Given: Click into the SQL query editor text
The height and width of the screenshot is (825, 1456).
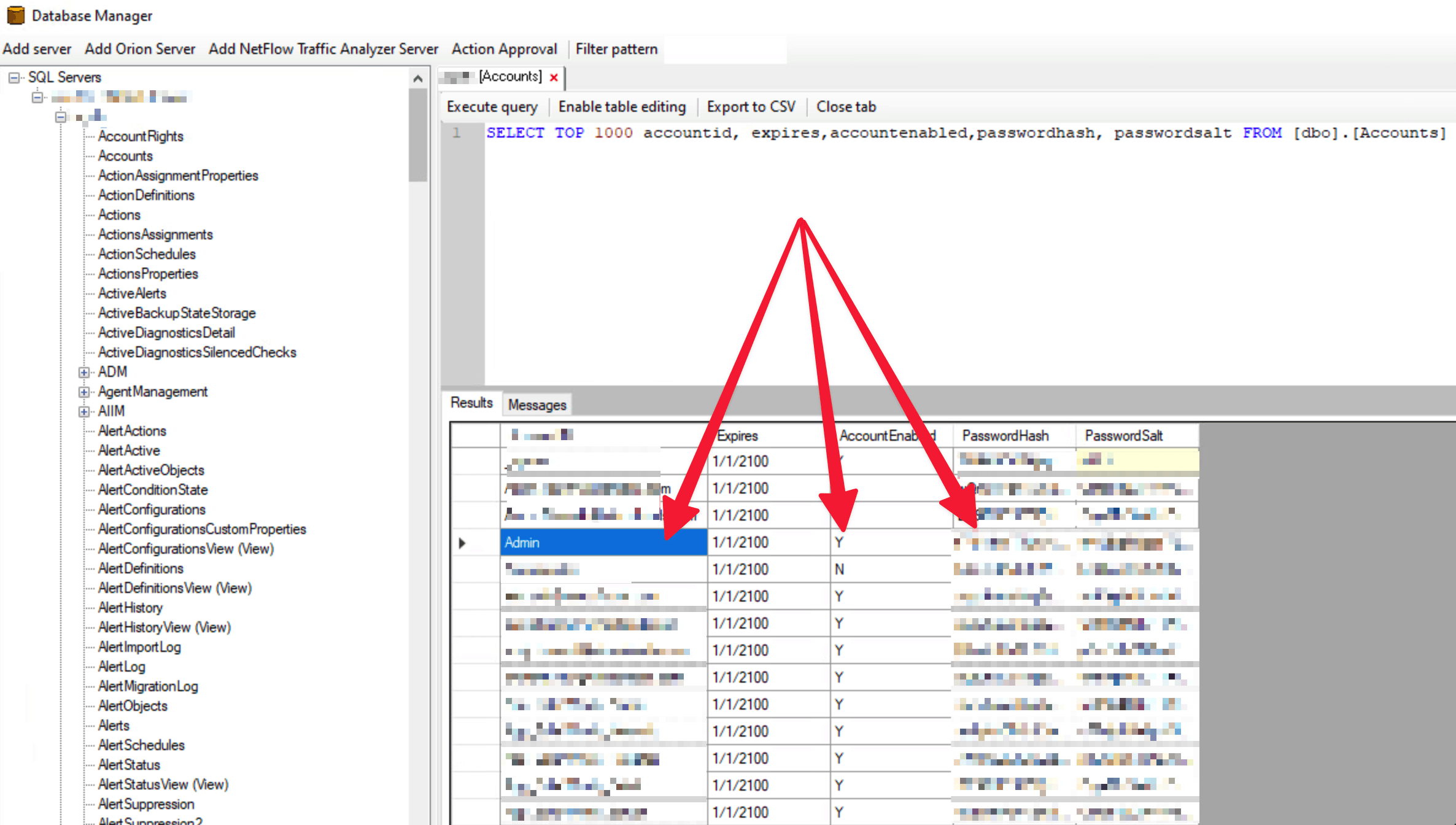Looking at the screenshot, I should point(966,133).
